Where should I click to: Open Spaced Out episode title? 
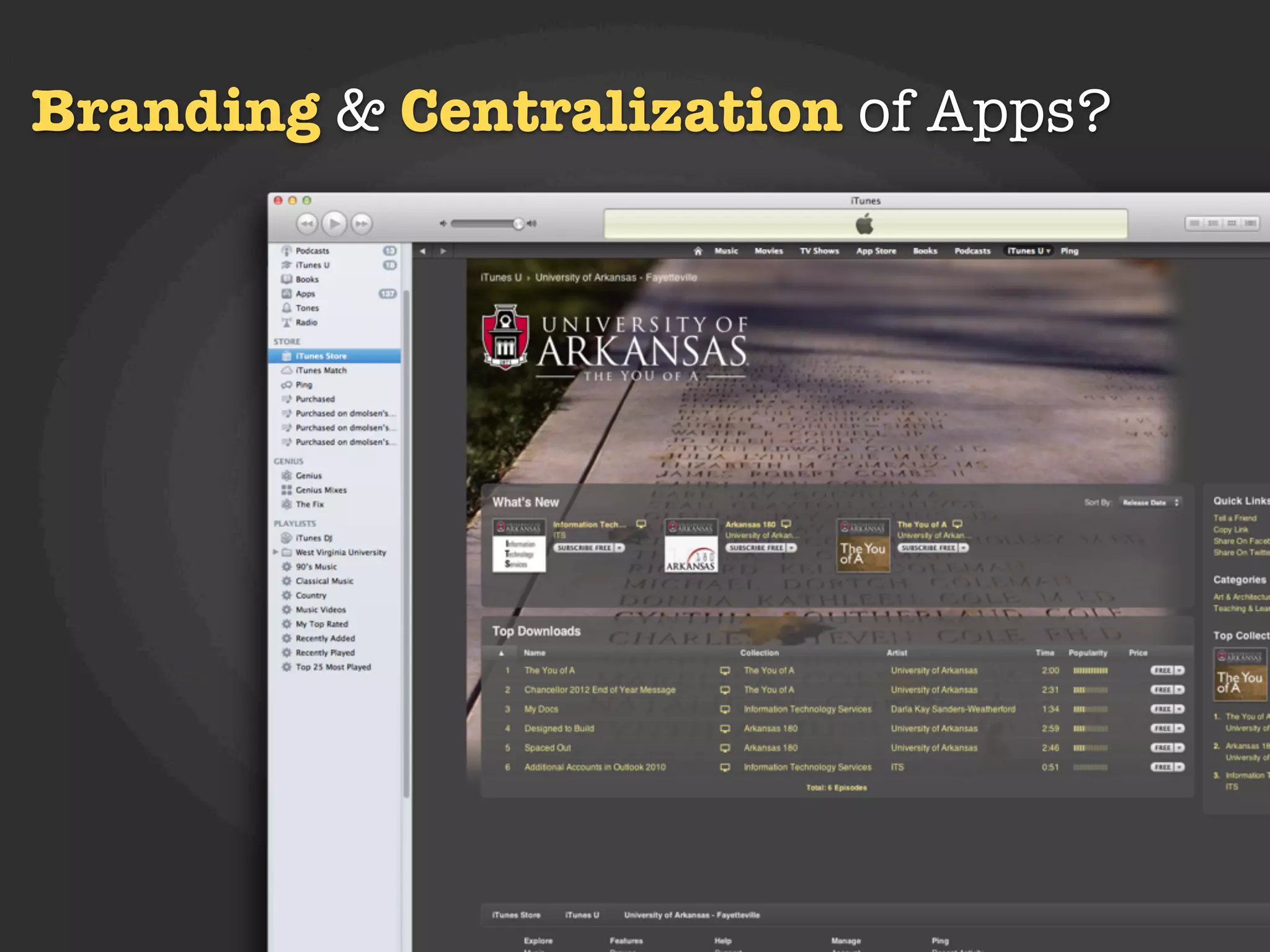[548, 748]
